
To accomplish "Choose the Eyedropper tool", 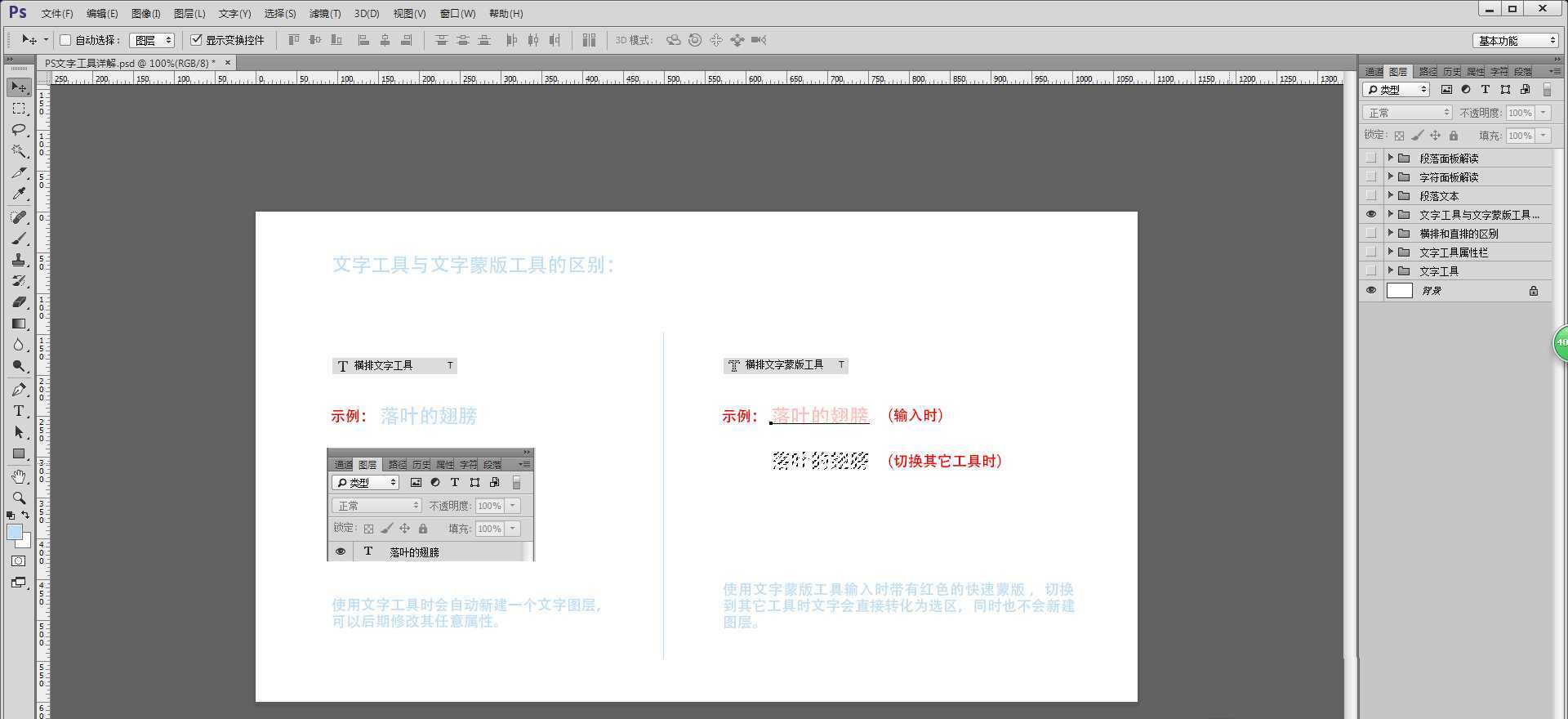I will tap(19, 194).
